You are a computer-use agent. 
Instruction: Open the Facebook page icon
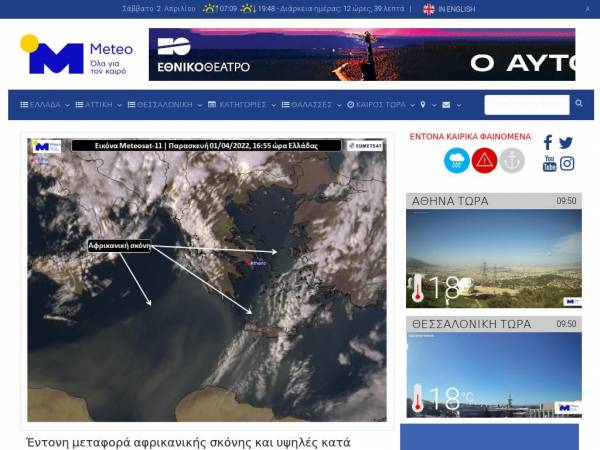pos(548,142)
